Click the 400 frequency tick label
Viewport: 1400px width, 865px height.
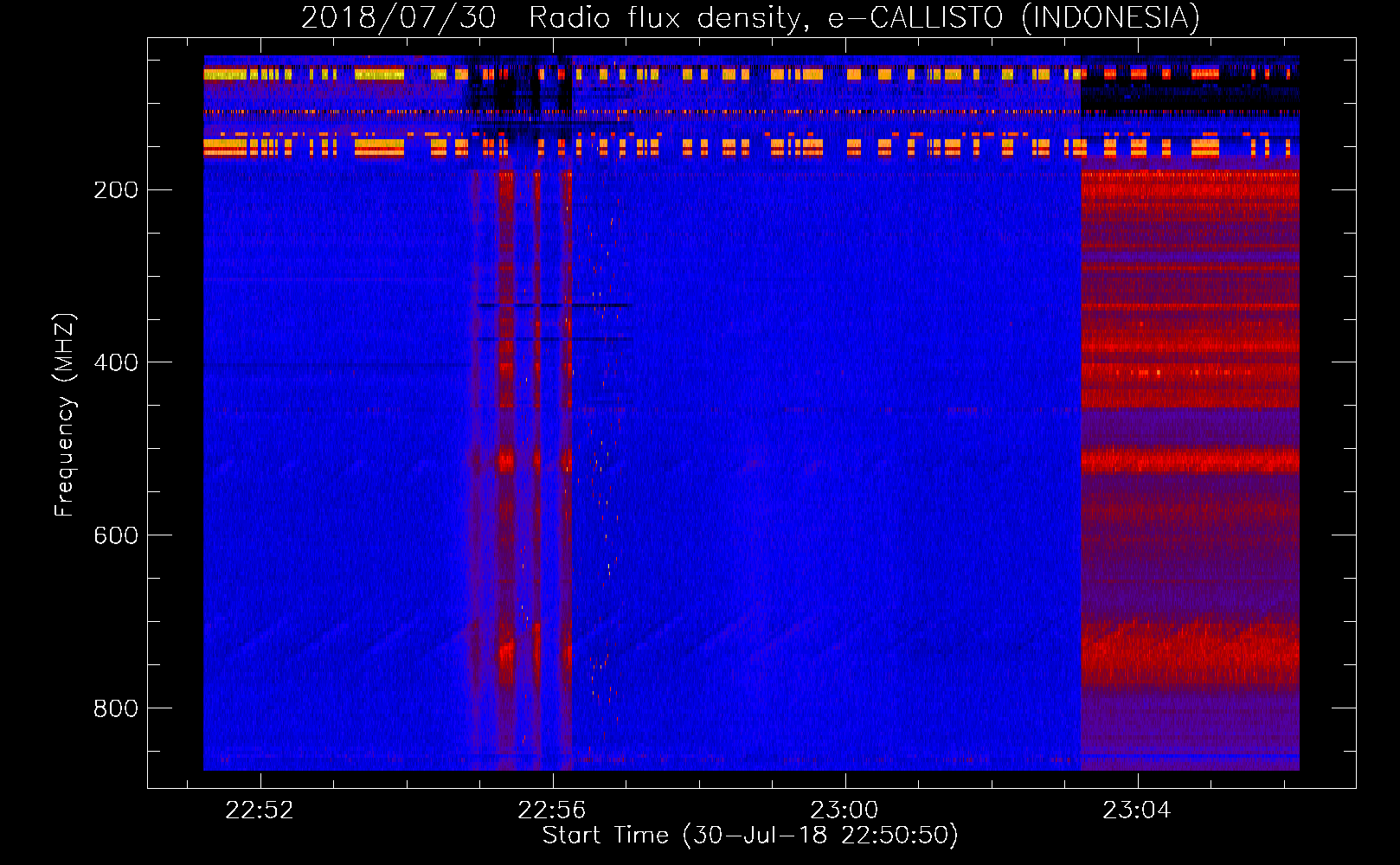(x=116, y=362)
